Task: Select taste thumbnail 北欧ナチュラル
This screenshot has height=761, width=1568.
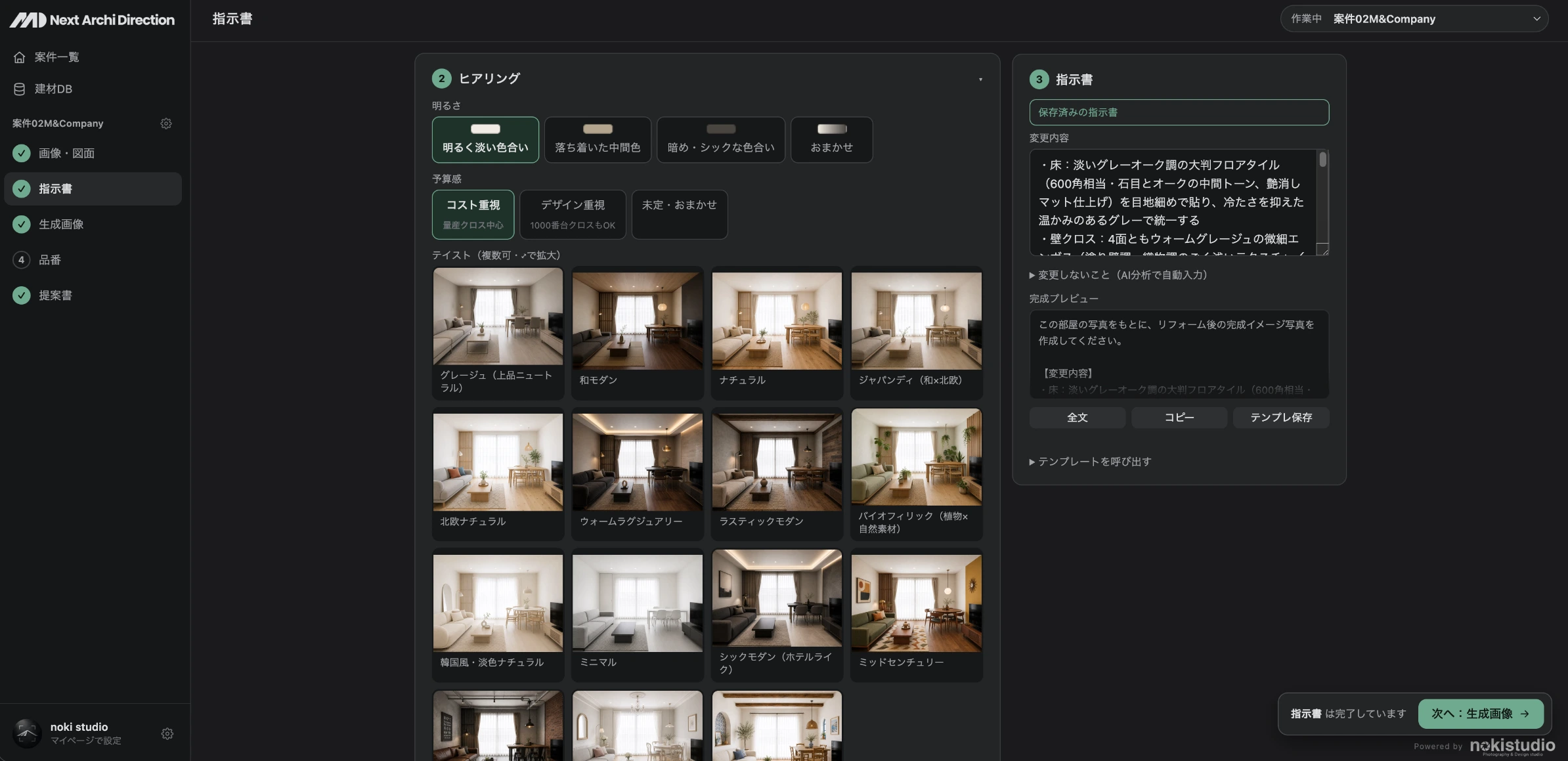Action: 498,474
